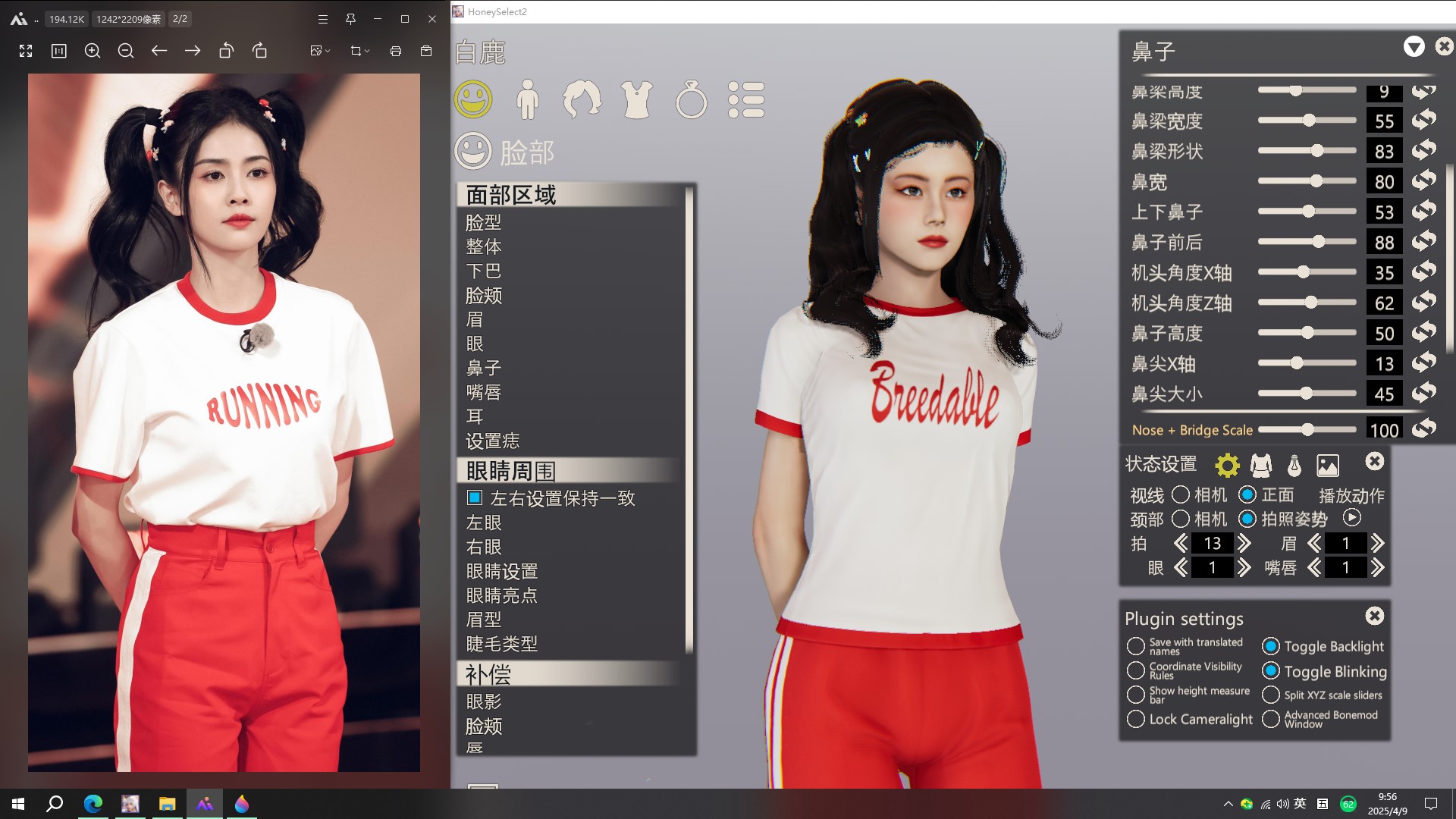The height and width of the screenshot is (819, 1456).
Task: Open the clothing shirt category icon
Action: 636,100
